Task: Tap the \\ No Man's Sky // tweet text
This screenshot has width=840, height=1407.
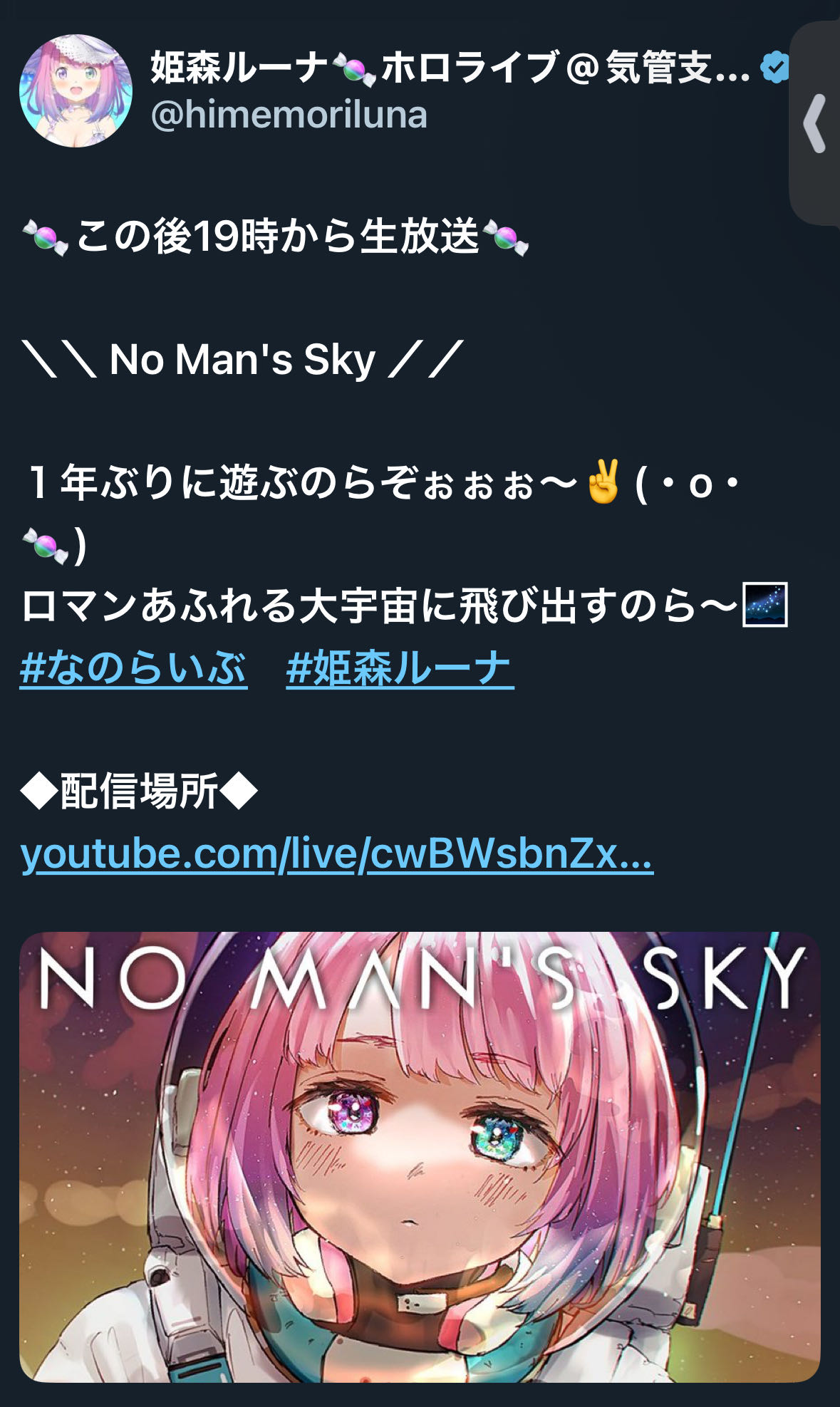Action: pos(243,360)
